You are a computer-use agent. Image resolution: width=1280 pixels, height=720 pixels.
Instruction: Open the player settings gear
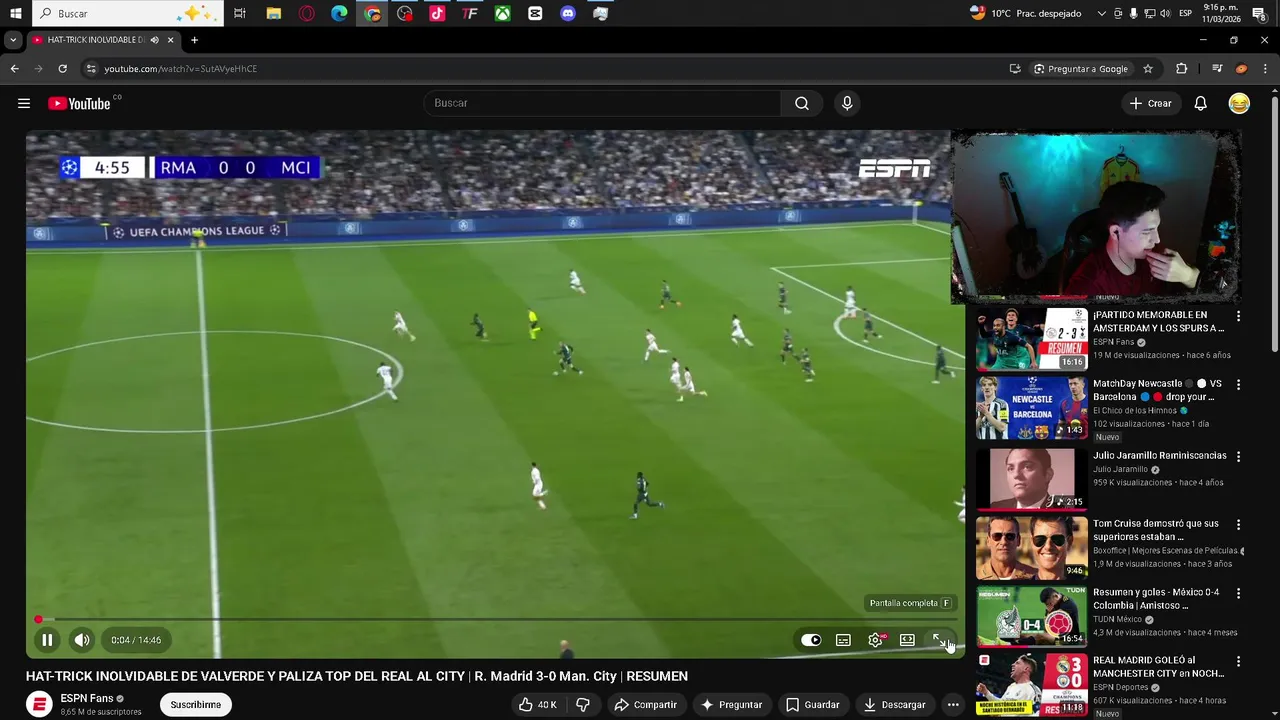tap(875, 640)
